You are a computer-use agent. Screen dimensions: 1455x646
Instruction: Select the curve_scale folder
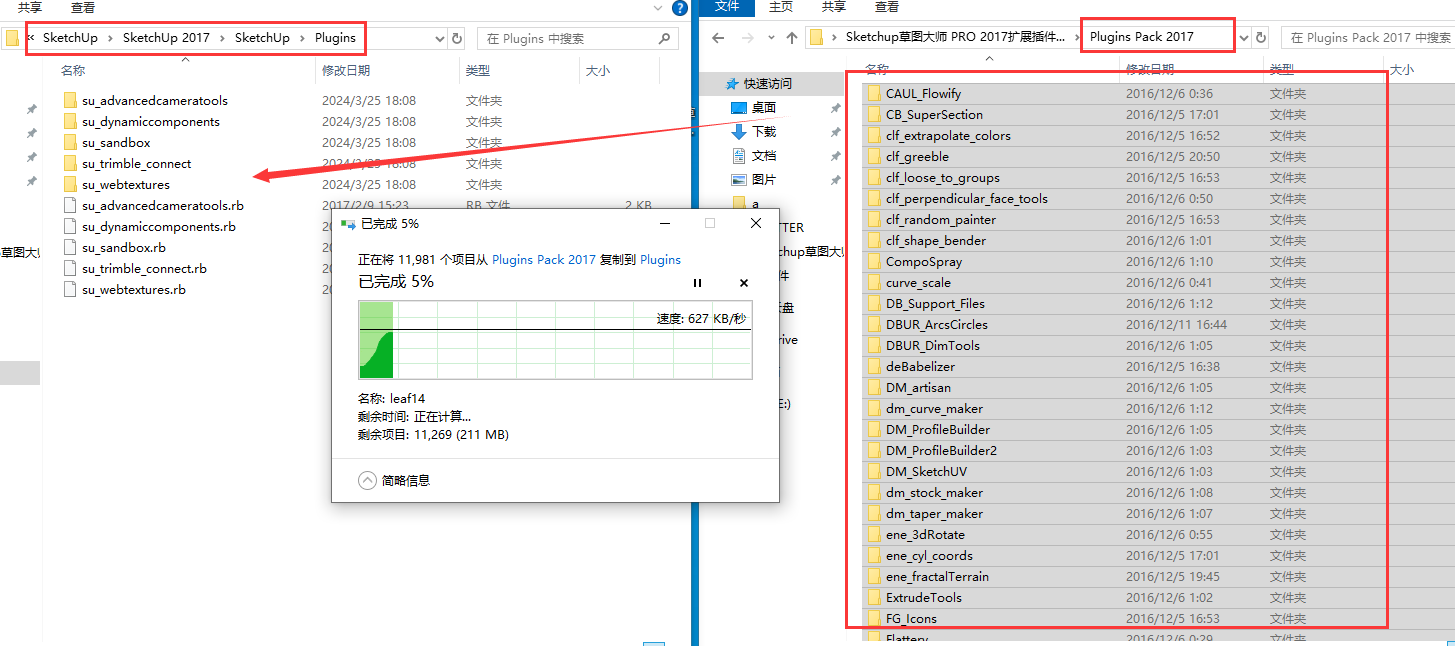pos(918,283)
